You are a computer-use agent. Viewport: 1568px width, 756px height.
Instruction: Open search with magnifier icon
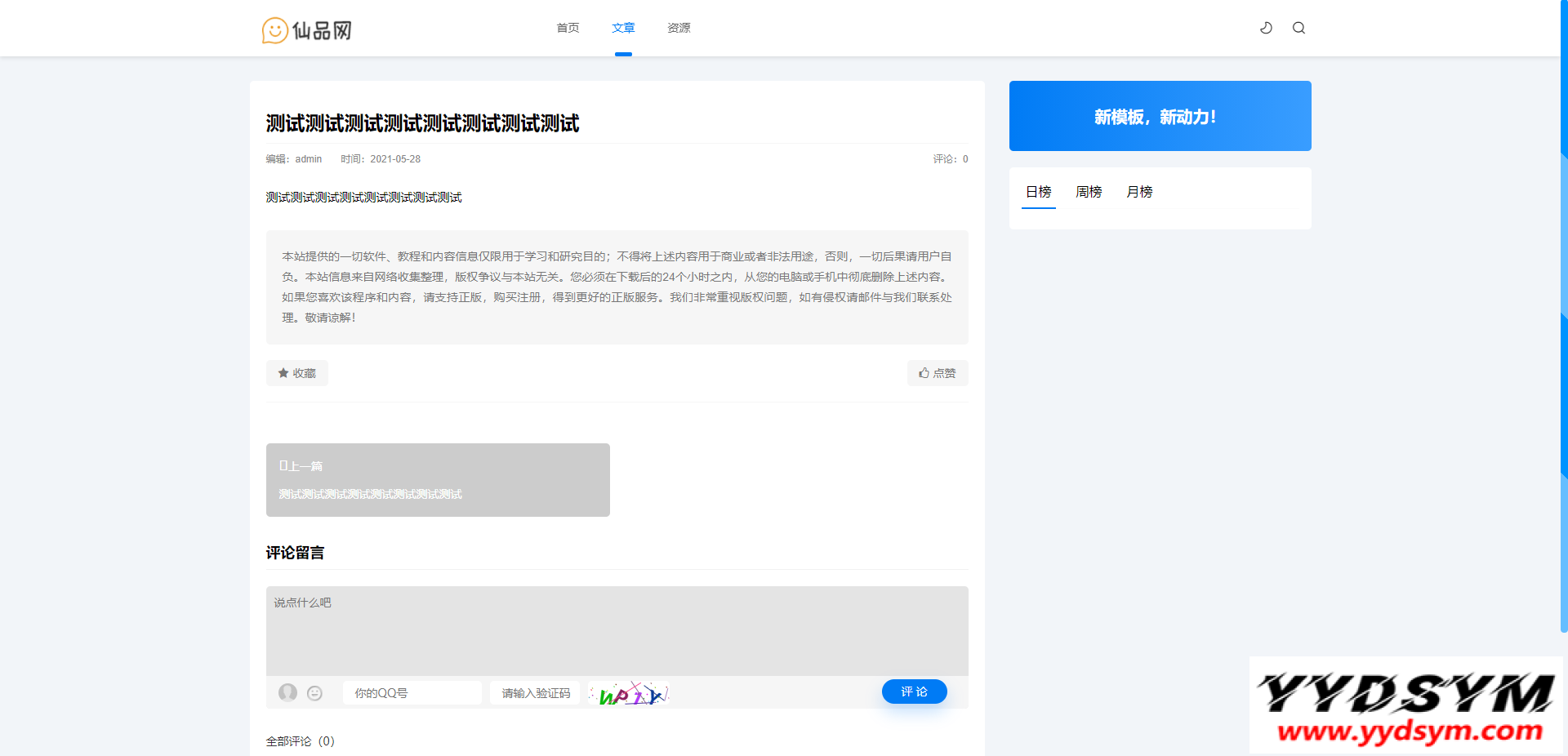pos(1298,28)
